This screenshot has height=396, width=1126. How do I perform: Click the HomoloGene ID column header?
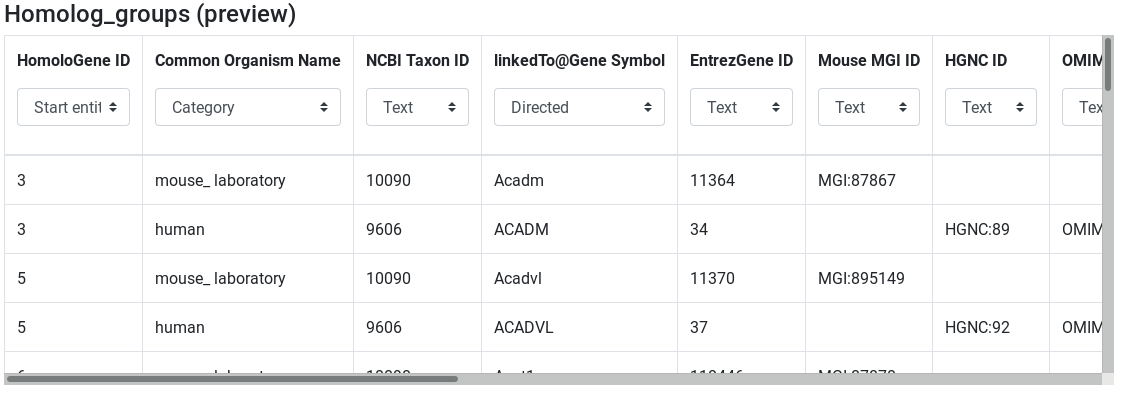73,60
